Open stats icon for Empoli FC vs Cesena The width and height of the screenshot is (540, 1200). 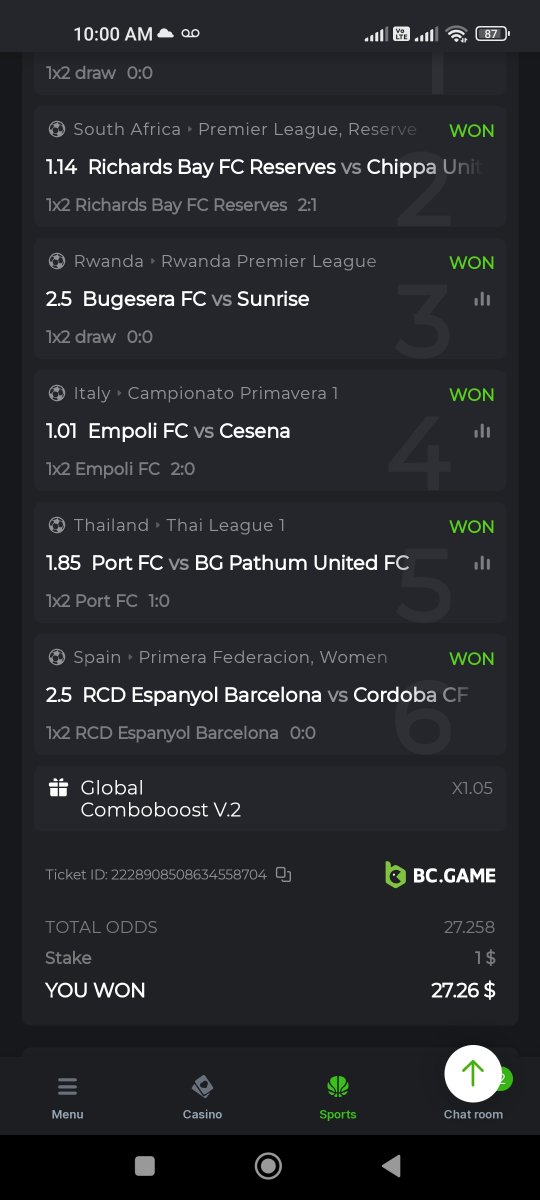pos(482,431)
